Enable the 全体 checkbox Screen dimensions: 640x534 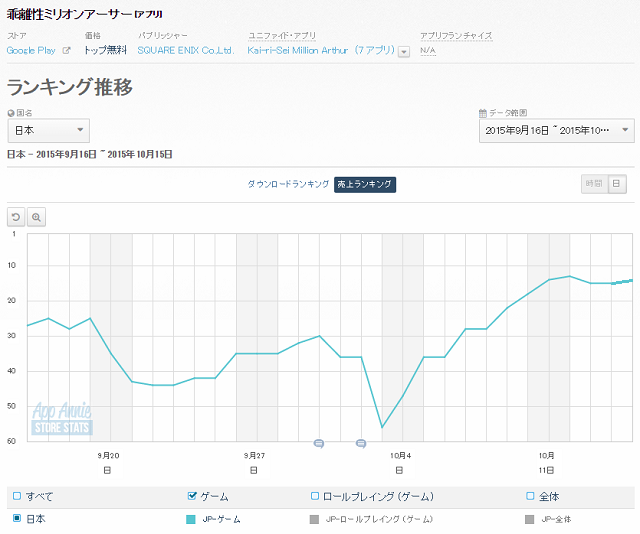pos(530,496)
